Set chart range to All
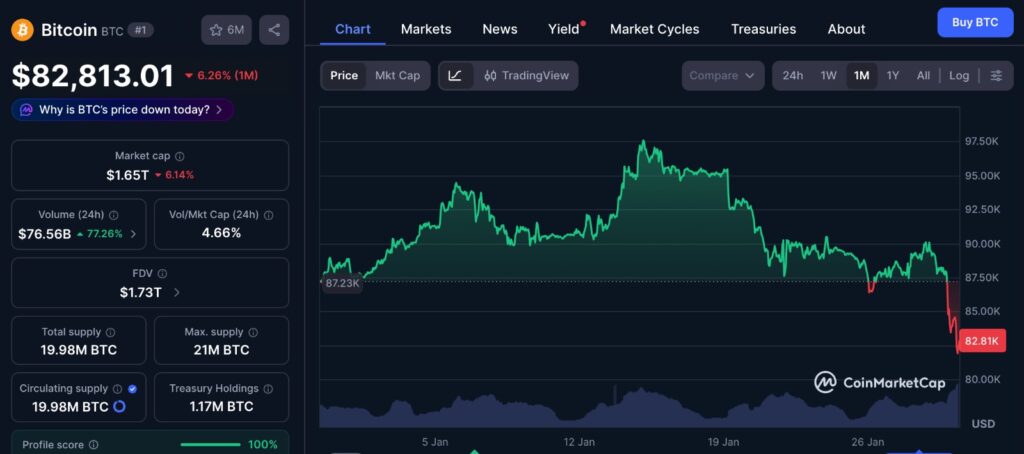The width and height of the screenshot is (1024, 454). (923, 76)
